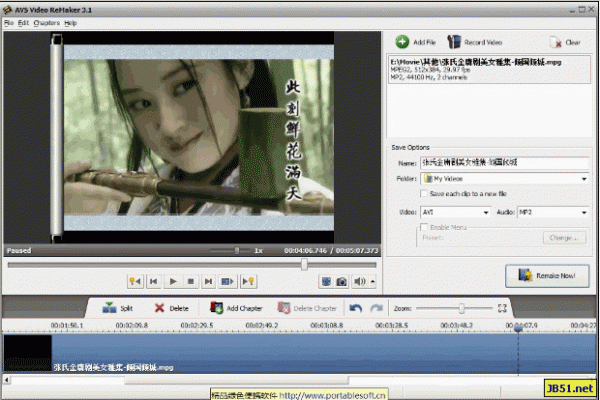Click the timeline clip thumbnail

(x=28, y=353)
